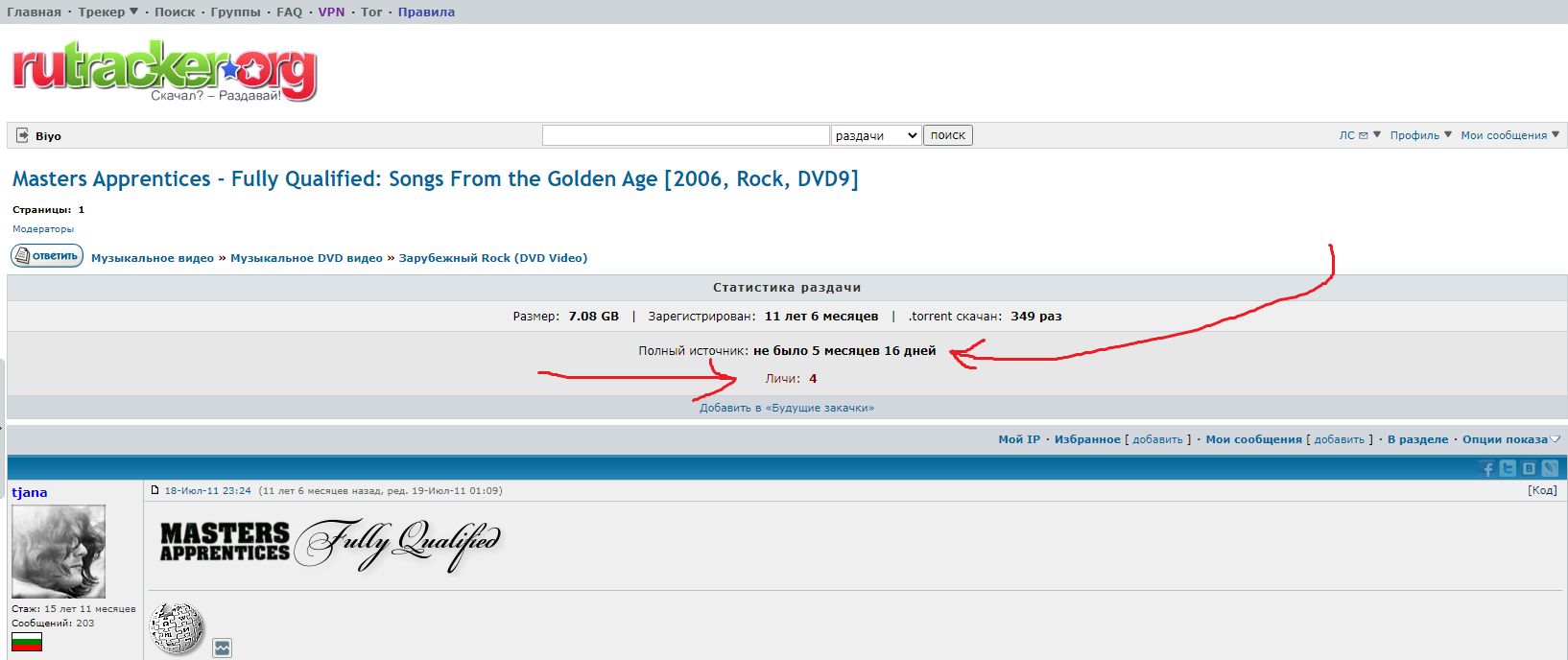1568x660 pixels.
Task: Select the Личи count 4
Action: pos(813,379)
